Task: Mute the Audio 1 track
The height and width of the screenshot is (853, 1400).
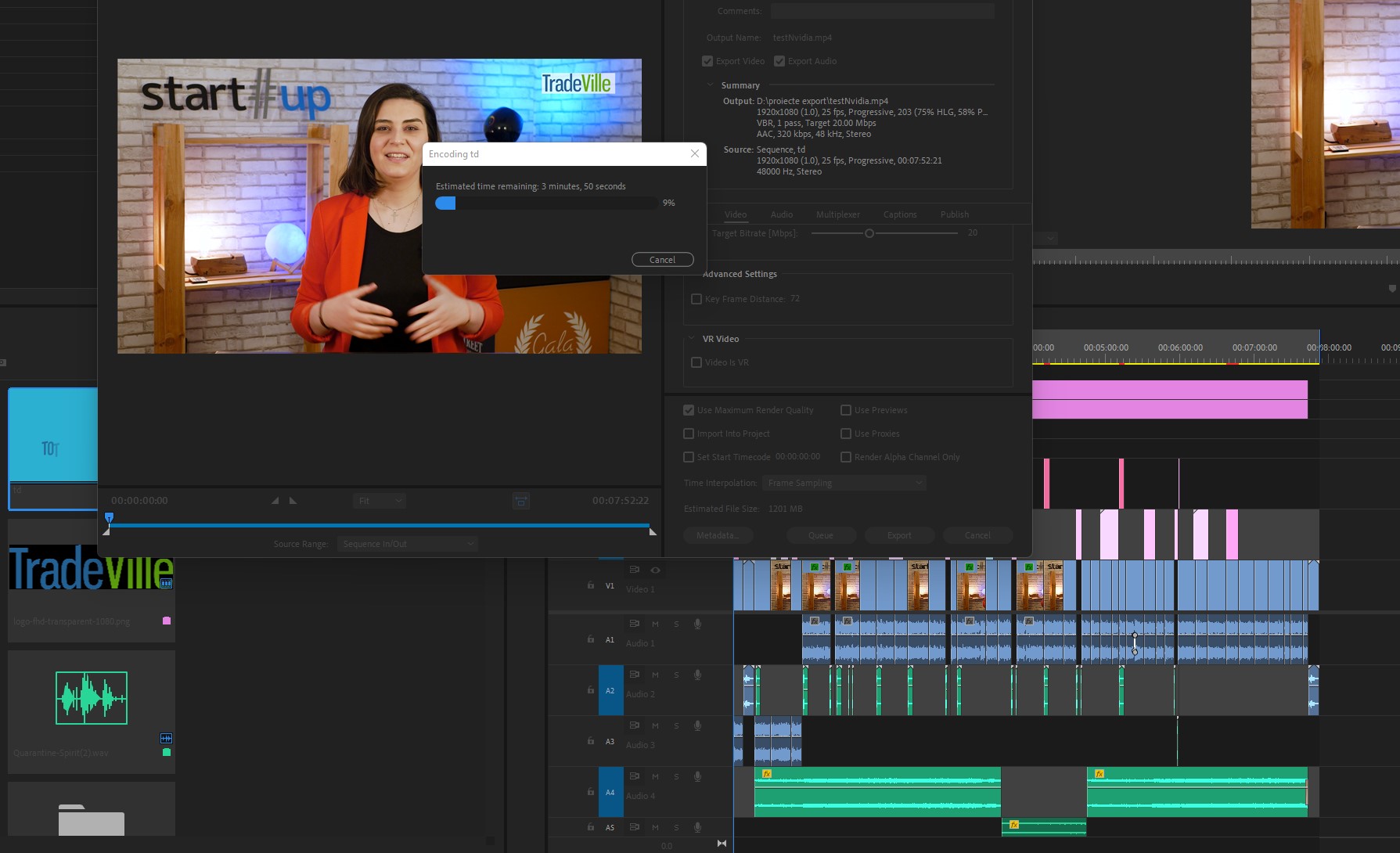Action: (655, 624)
